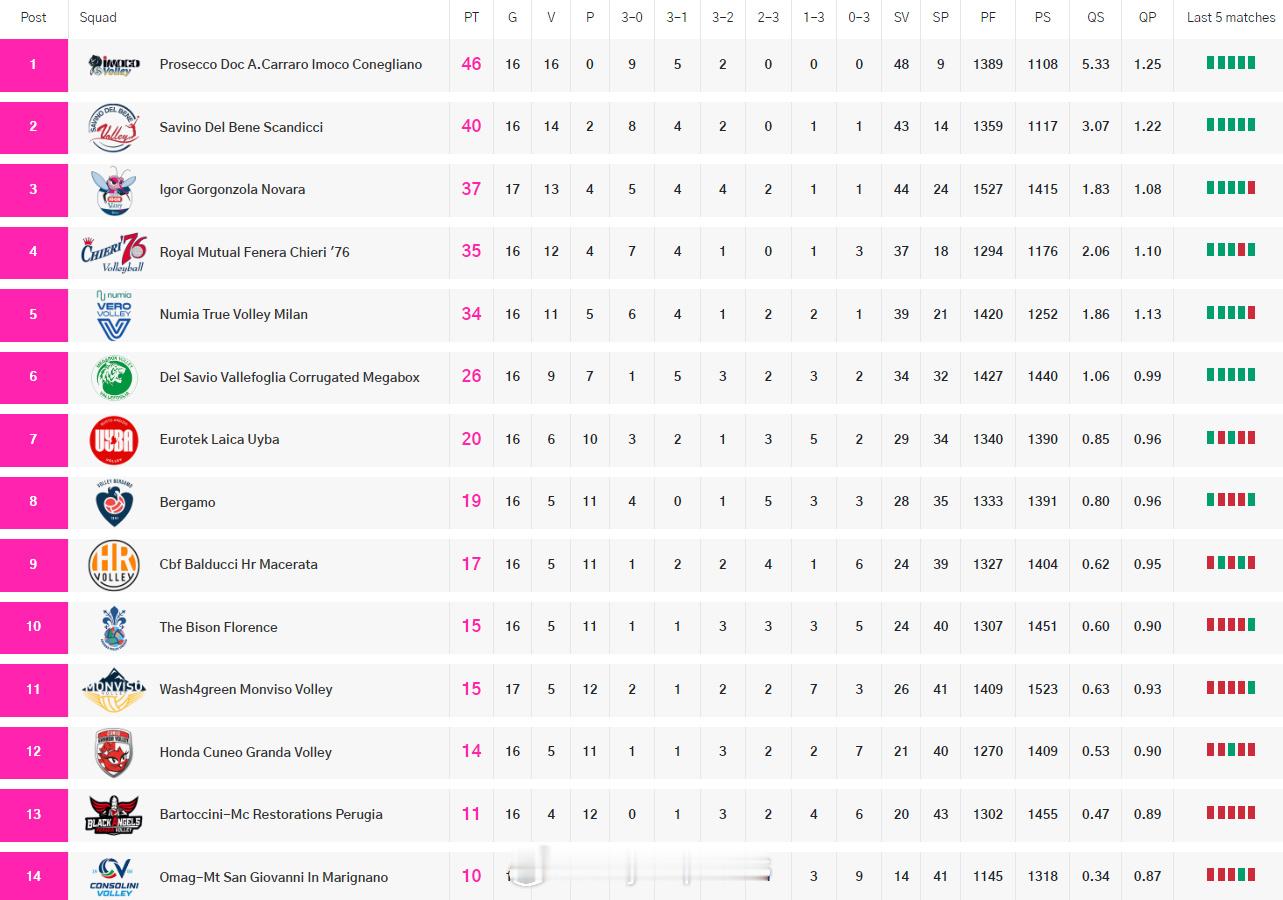Open Wash4green Monviso Volley team link
The width and height of the screenshot is (1283, 900).
(x=246, y=689)
